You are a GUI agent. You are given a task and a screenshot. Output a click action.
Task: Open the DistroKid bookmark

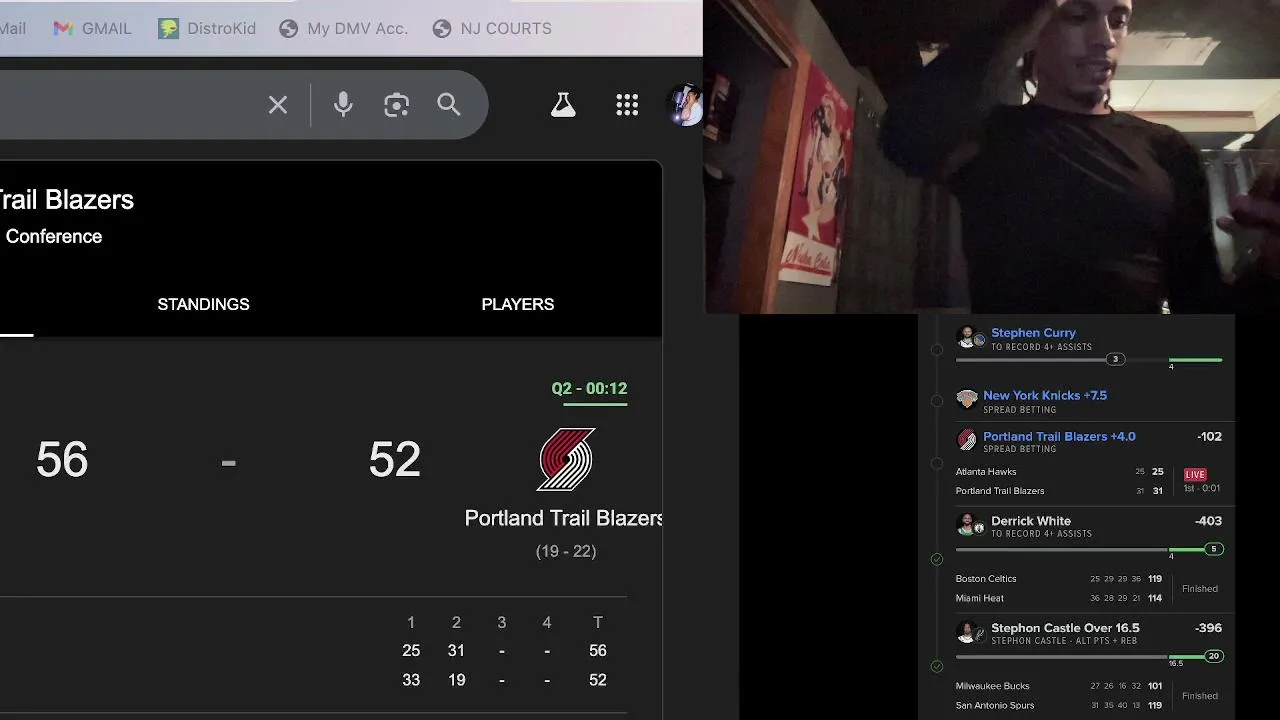pyautogui.click(x=207, y=28)
